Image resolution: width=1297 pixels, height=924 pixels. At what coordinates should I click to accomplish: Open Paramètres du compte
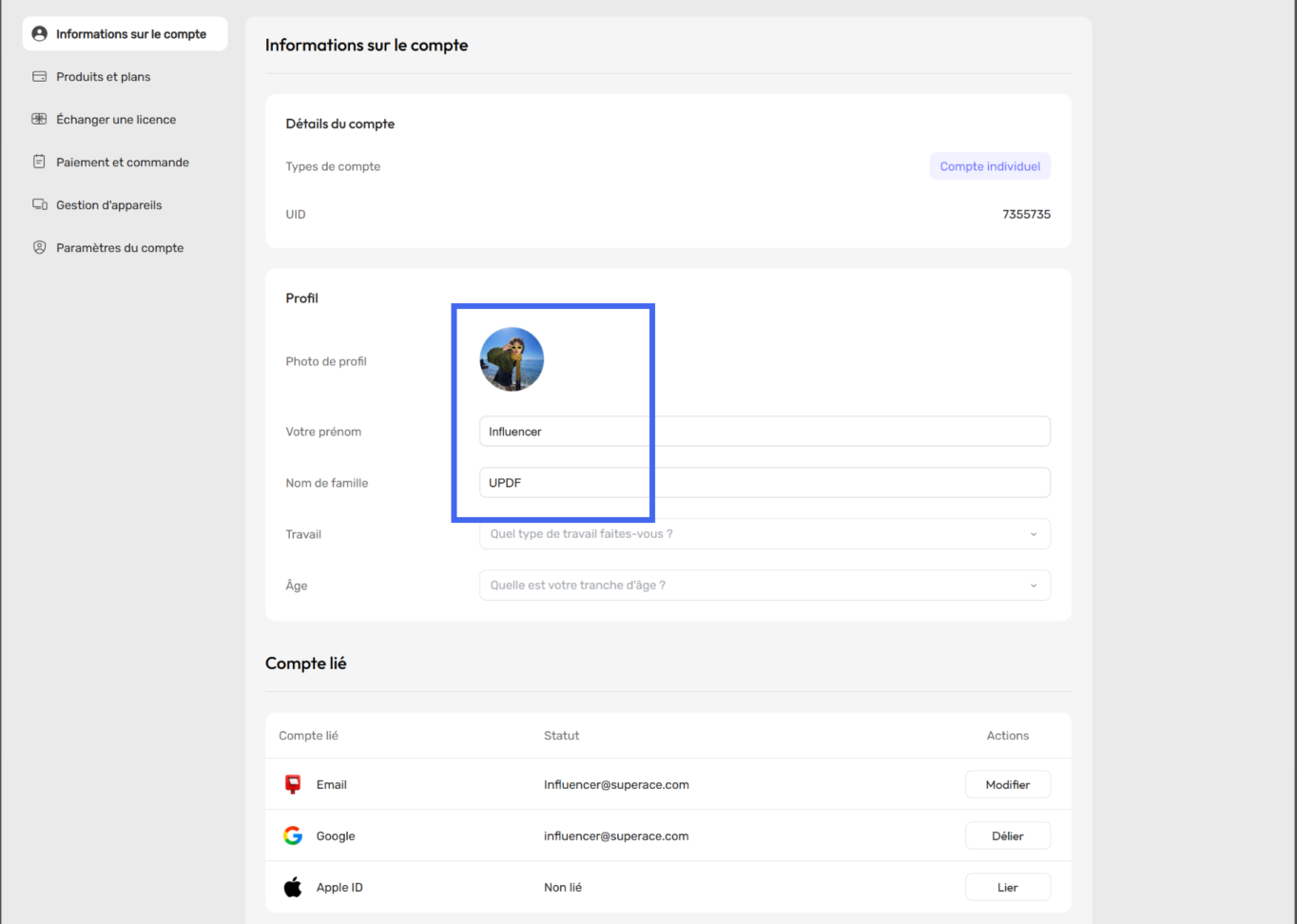120,247
